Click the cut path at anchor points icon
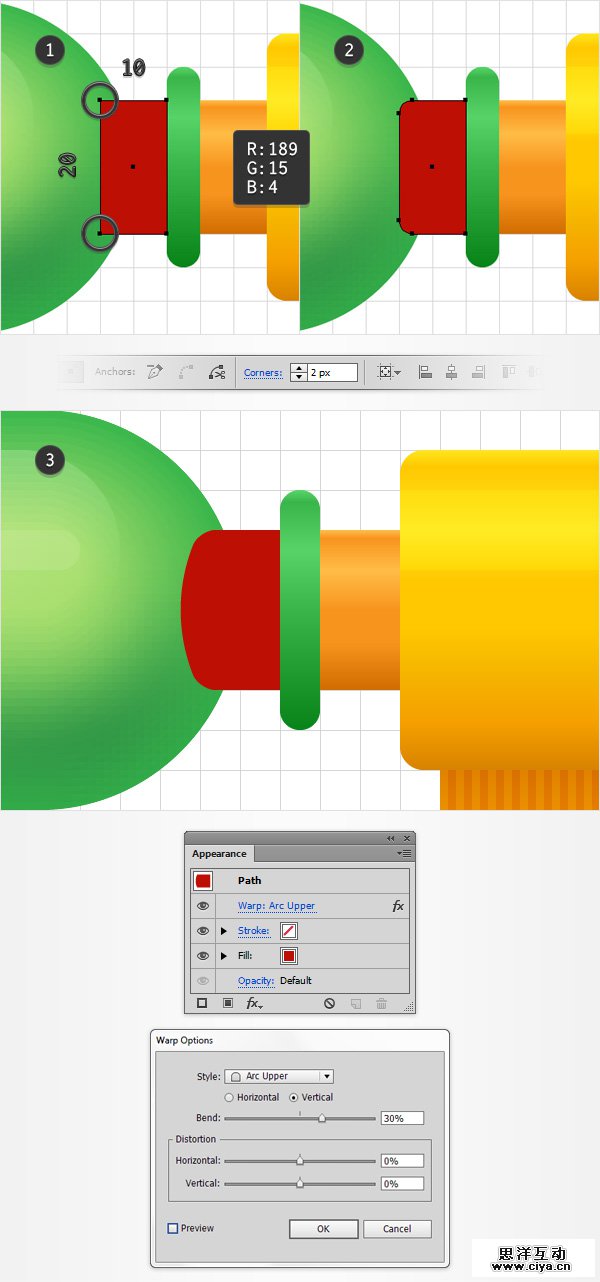The height and width of the screenshot is (1282, 600). (x=216, y=372)
